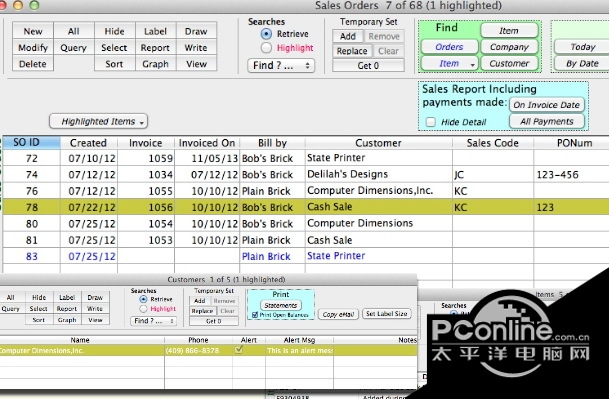This screenshot has width=609, height=399.
Task: Click Get 0 in Customers window
Action: point(214,321)
